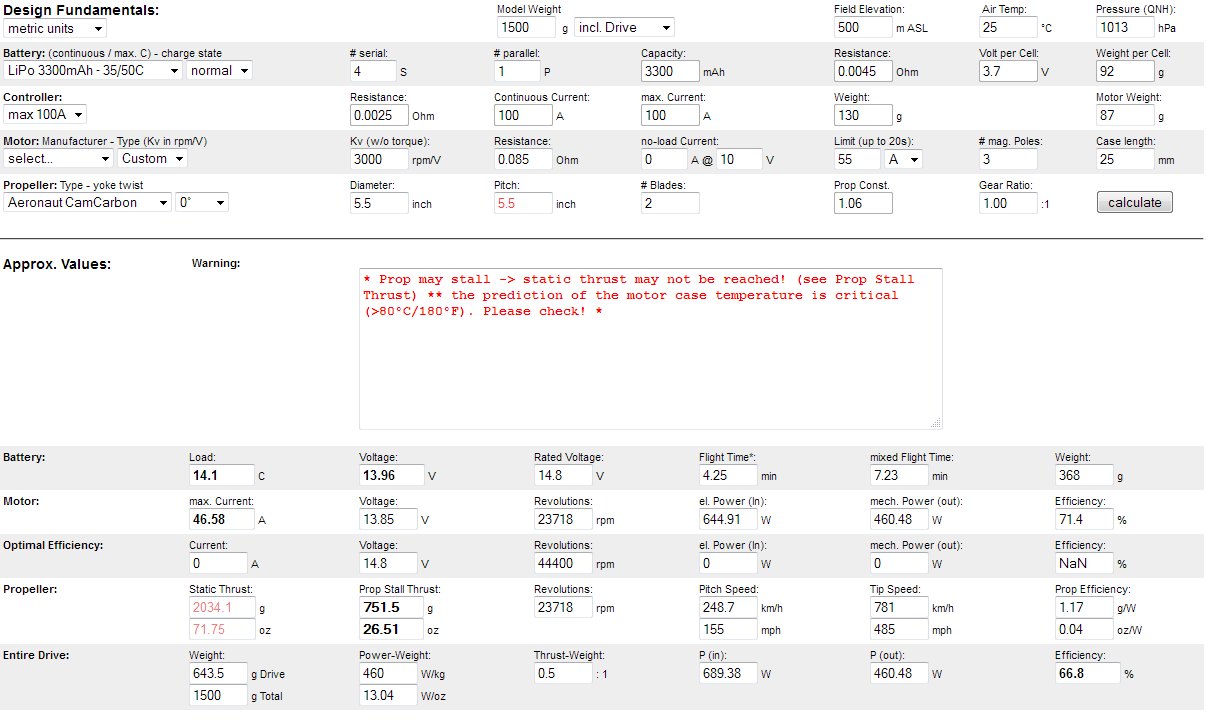Open the LiPo 3300mAh battery dropdown

pyautogui.click(x=92, y=70)
